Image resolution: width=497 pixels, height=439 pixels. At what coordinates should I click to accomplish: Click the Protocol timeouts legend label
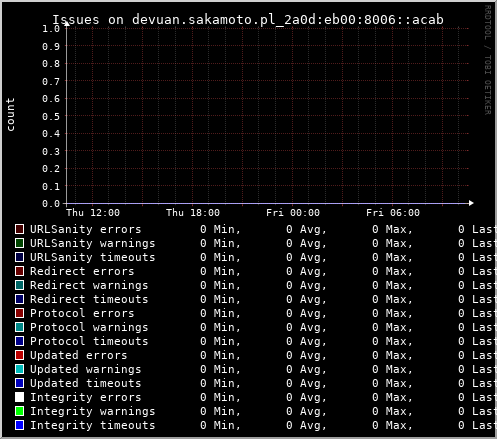click(89, 341)
